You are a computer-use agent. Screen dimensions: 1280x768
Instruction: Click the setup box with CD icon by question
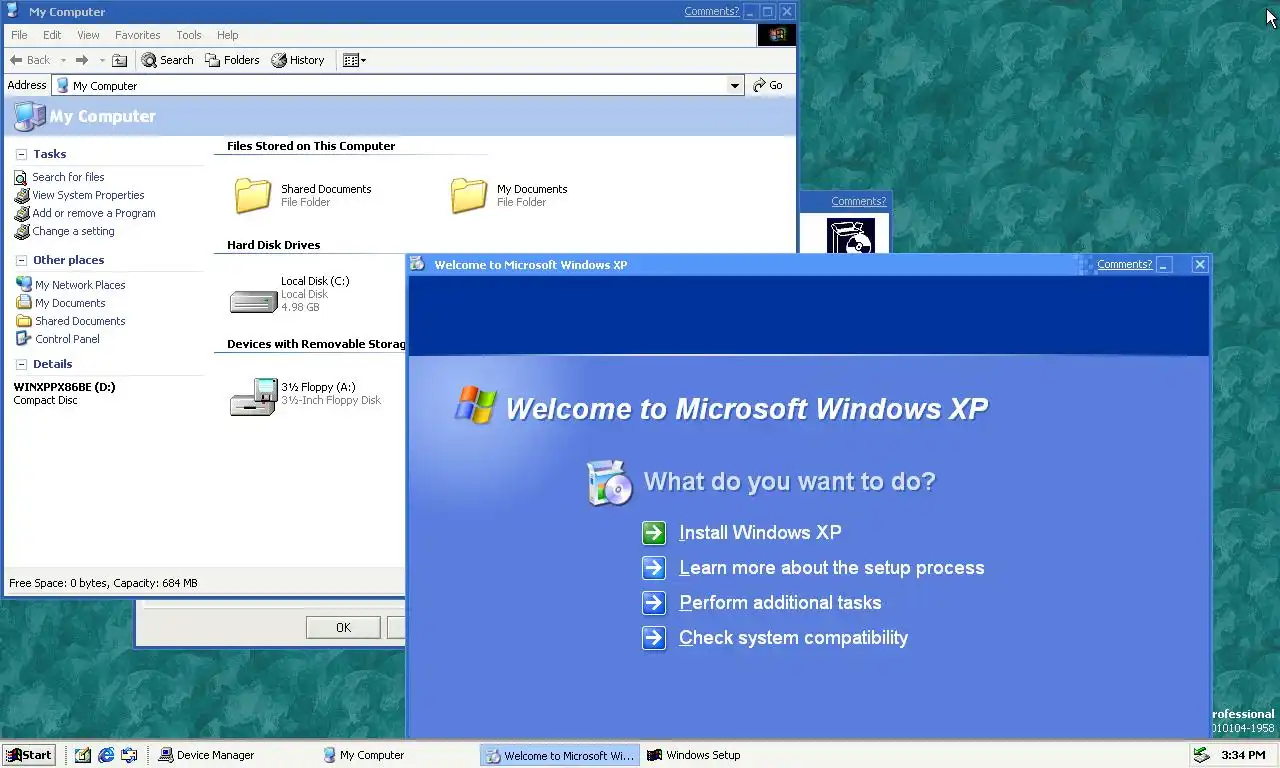[610, 482]
